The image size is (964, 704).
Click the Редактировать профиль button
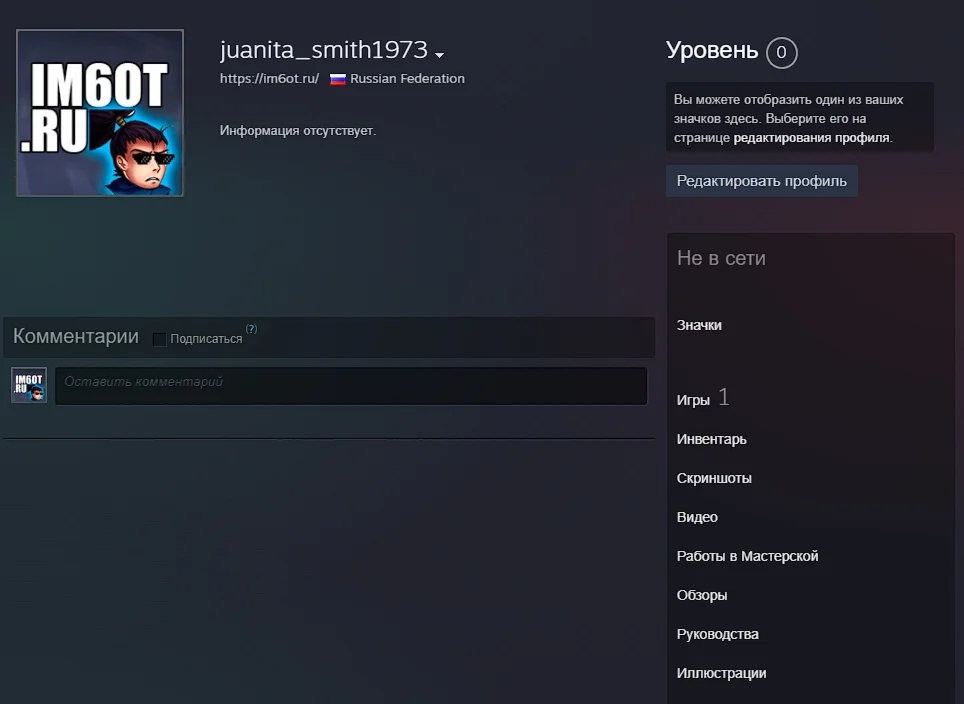762,181
